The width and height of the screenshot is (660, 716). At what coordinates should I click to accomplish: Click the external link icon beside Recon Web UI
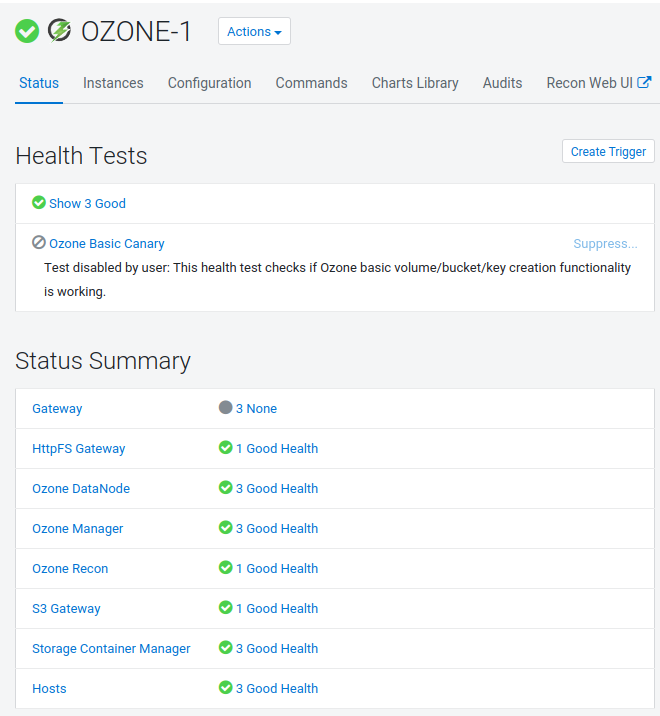pos(645,83)
